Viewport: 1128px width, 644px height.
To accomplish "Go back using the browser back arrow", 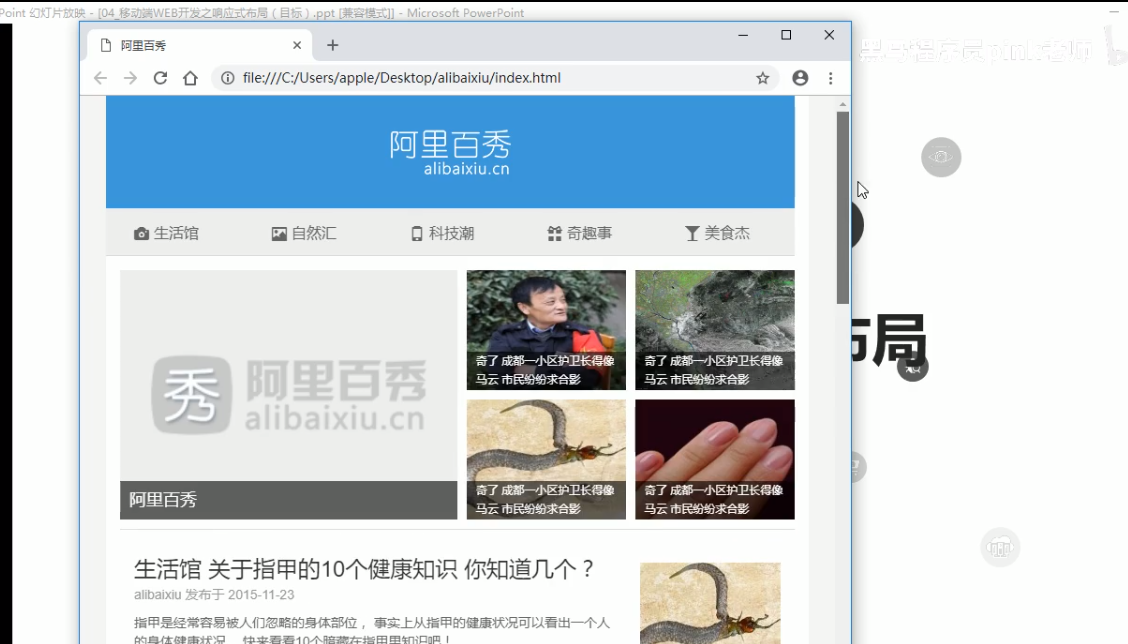I will 100,78.
